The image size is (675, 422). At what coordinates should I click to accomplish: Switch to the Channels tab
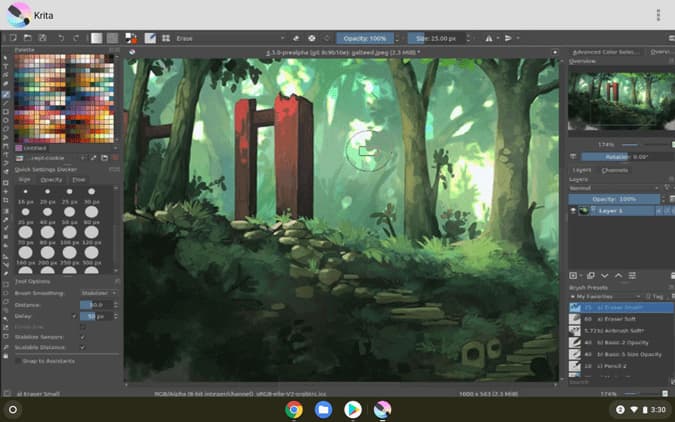614,170
